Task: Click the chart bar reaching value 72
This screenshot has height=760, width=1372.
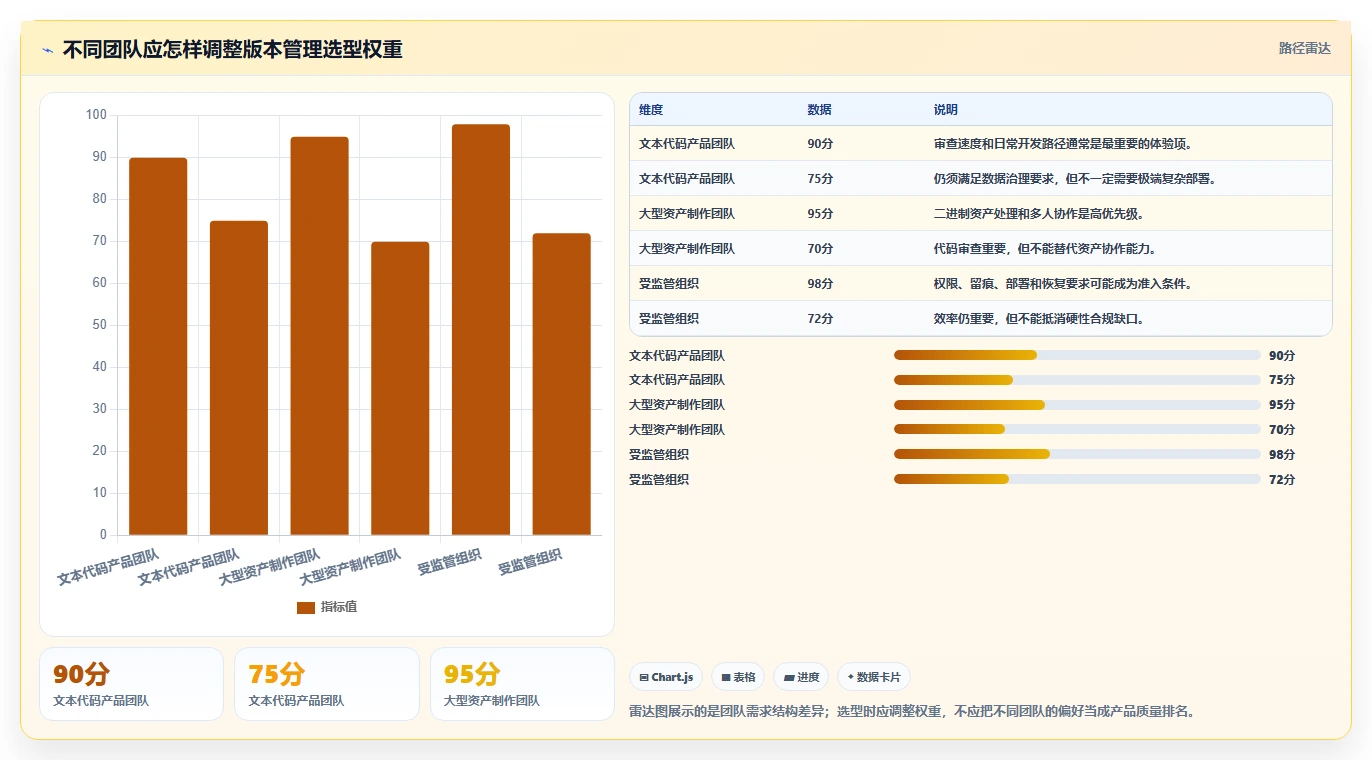Action: [562, 384]
